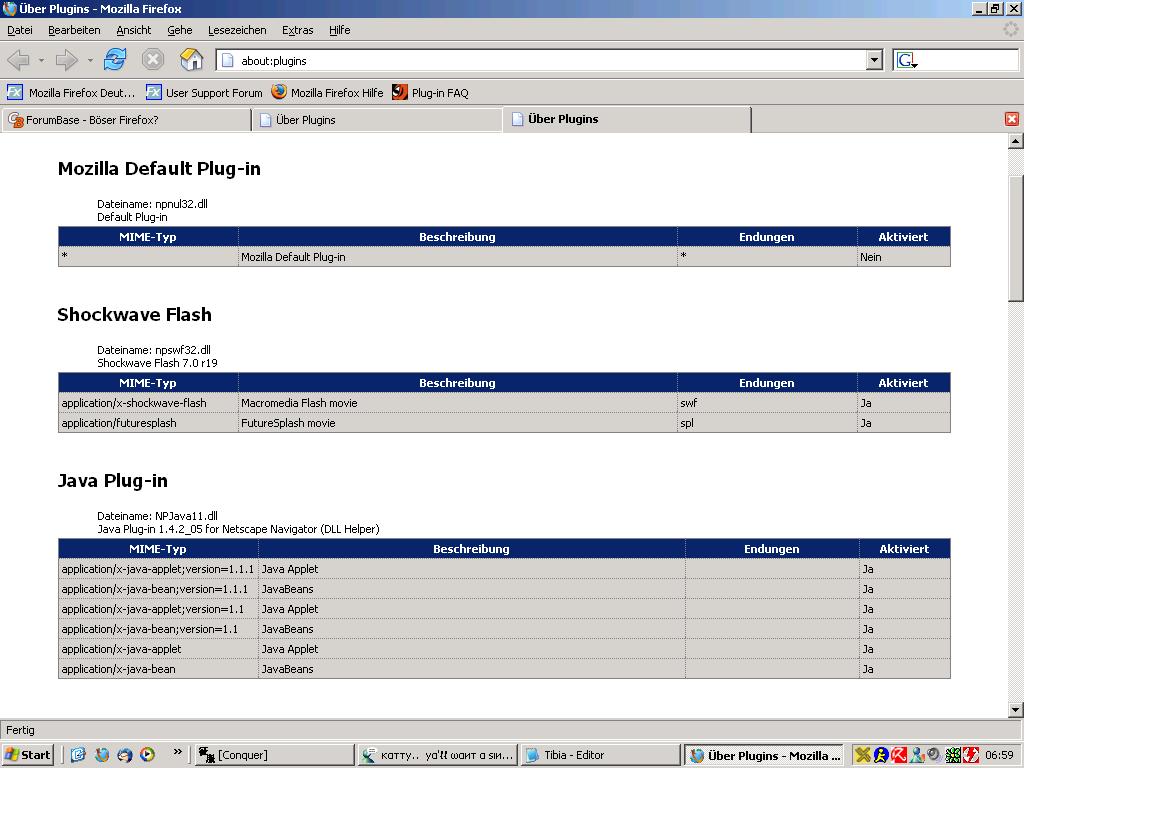
Task: Click the green grid tray icon
Action: click(x=953, y=755)
